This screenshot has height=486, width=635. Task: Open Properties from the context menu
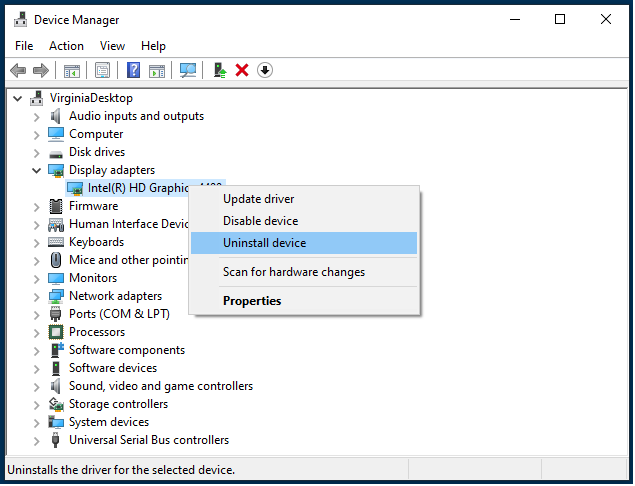pos(252,301)
